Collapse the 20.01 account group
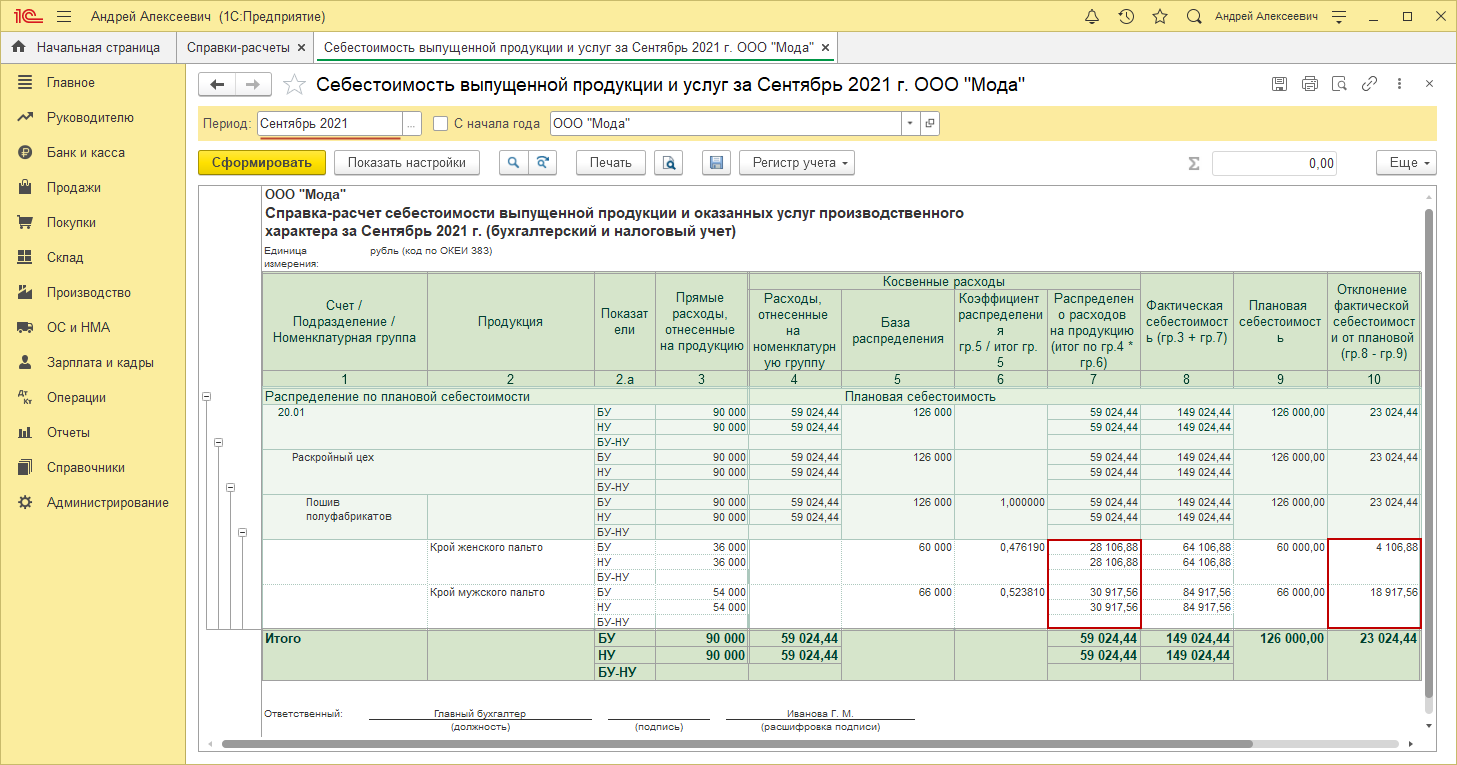 (219, 442)
